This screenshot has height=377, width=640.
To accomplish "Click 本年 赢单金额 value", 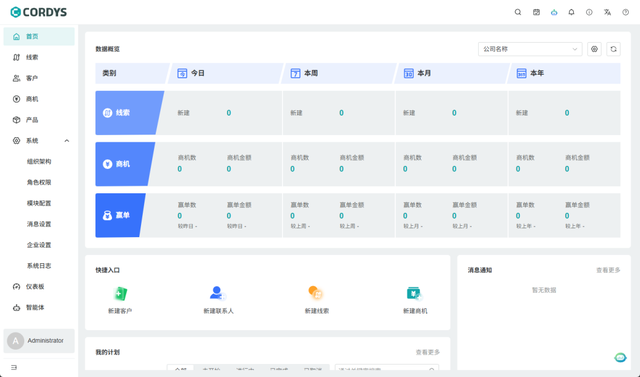I will [x=567, y=216].
